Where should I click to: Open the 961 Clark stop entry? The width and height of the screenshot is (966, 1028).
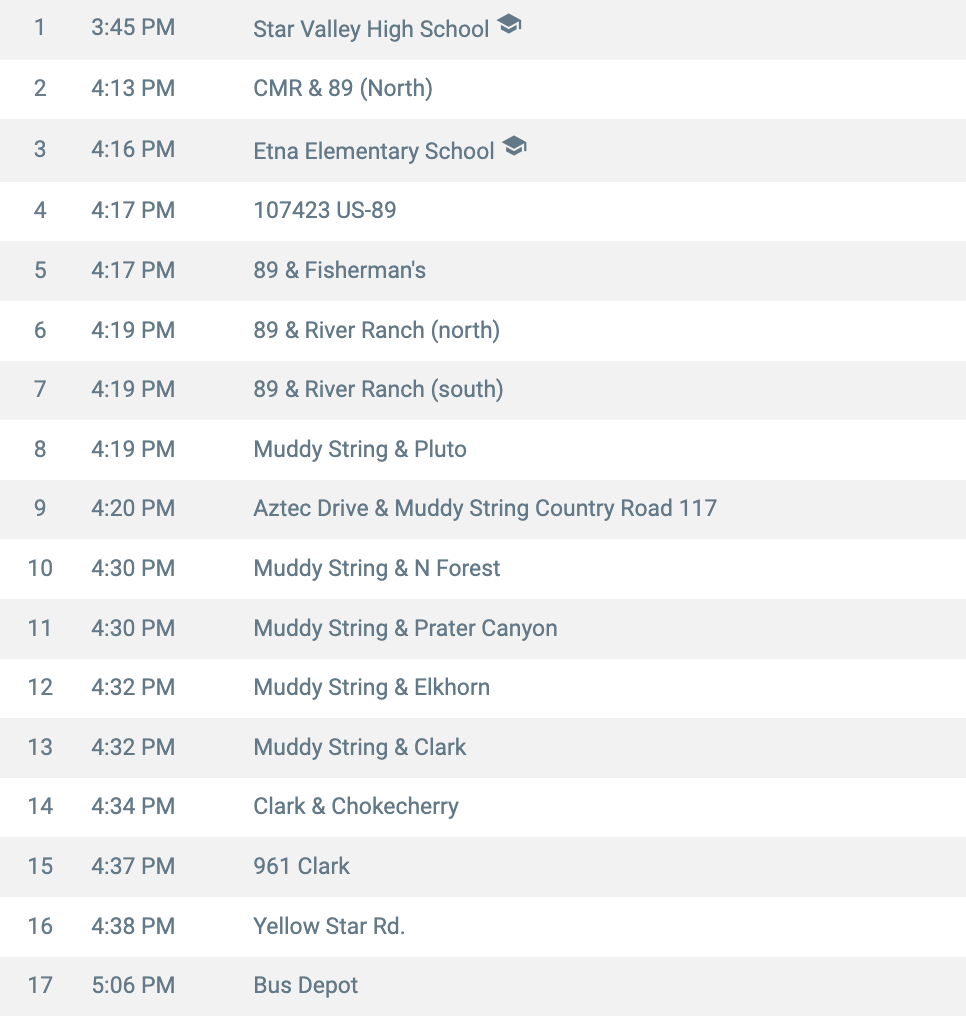302,866
